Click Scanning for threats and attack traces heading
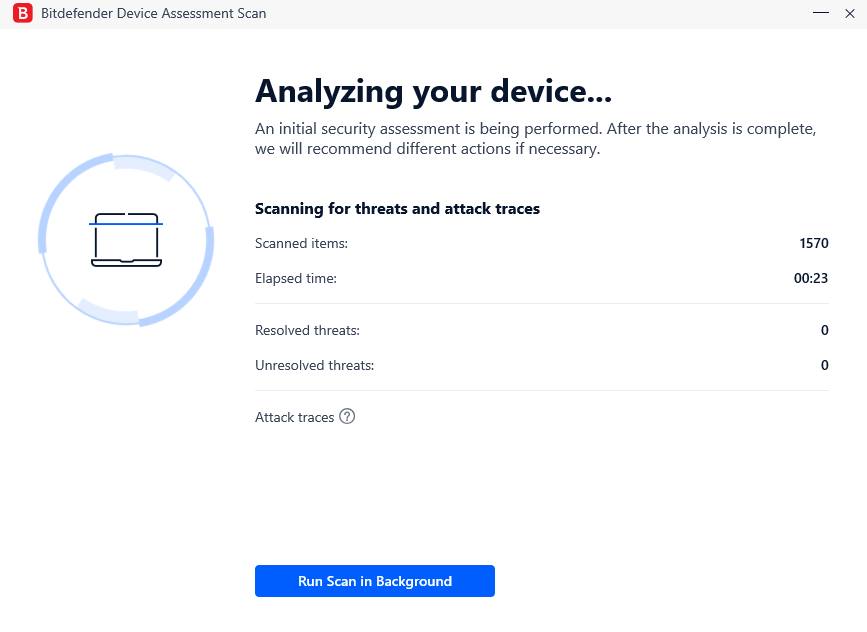 [398, 208]
